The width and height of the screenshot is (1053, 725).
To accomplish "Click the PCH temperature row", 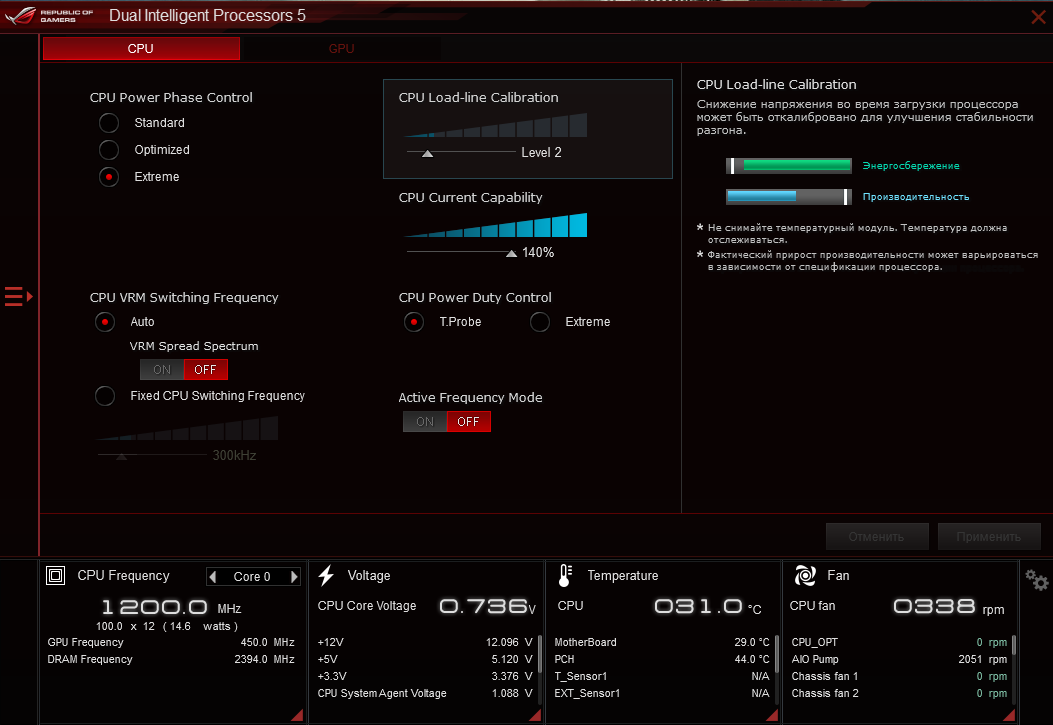I will click(x=662, y=659).
